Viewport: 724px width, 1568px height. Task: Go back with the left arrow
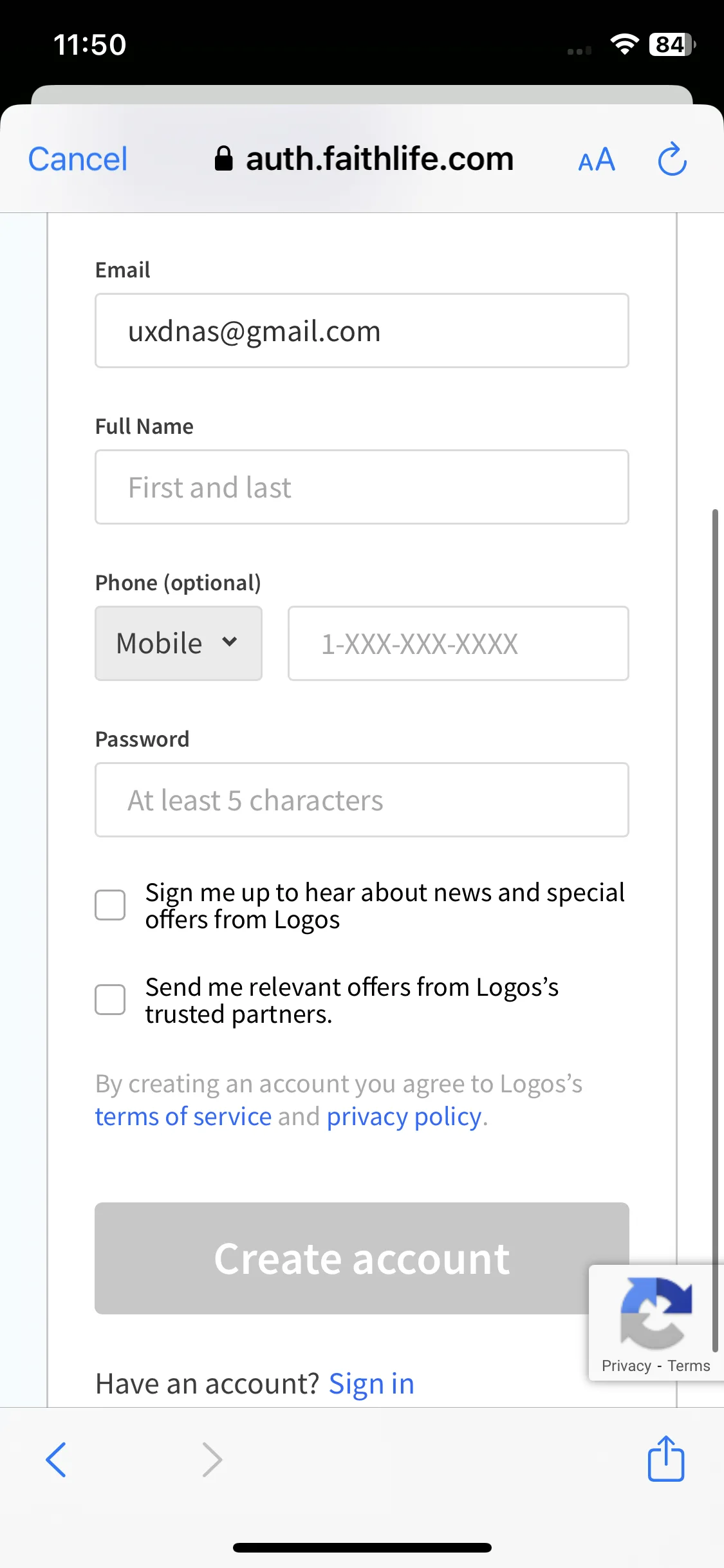pos(56,1459)
